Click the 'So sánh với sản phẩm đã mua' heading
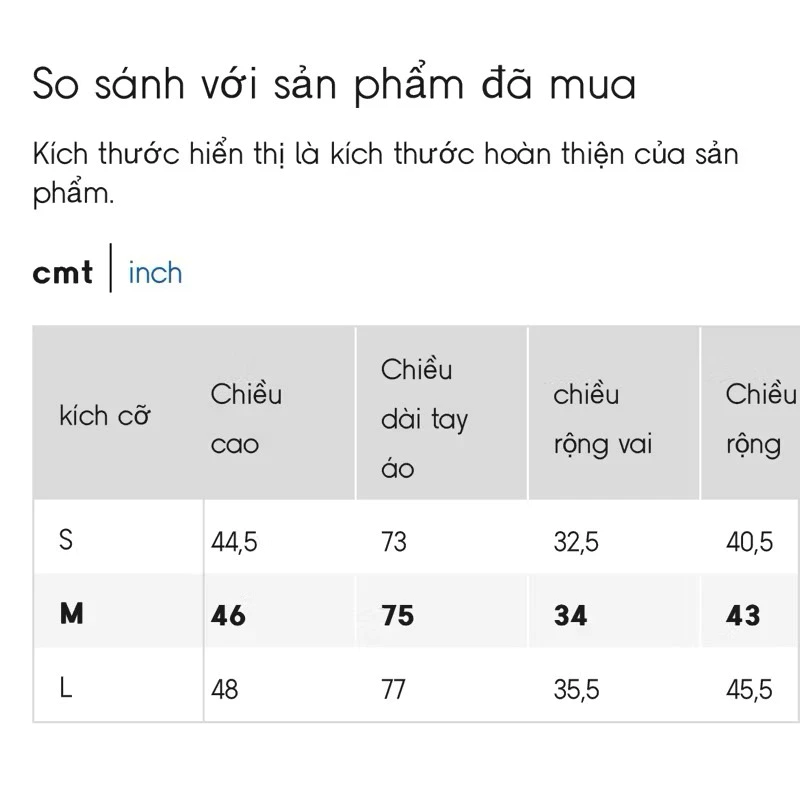 (x=334, y=85)
